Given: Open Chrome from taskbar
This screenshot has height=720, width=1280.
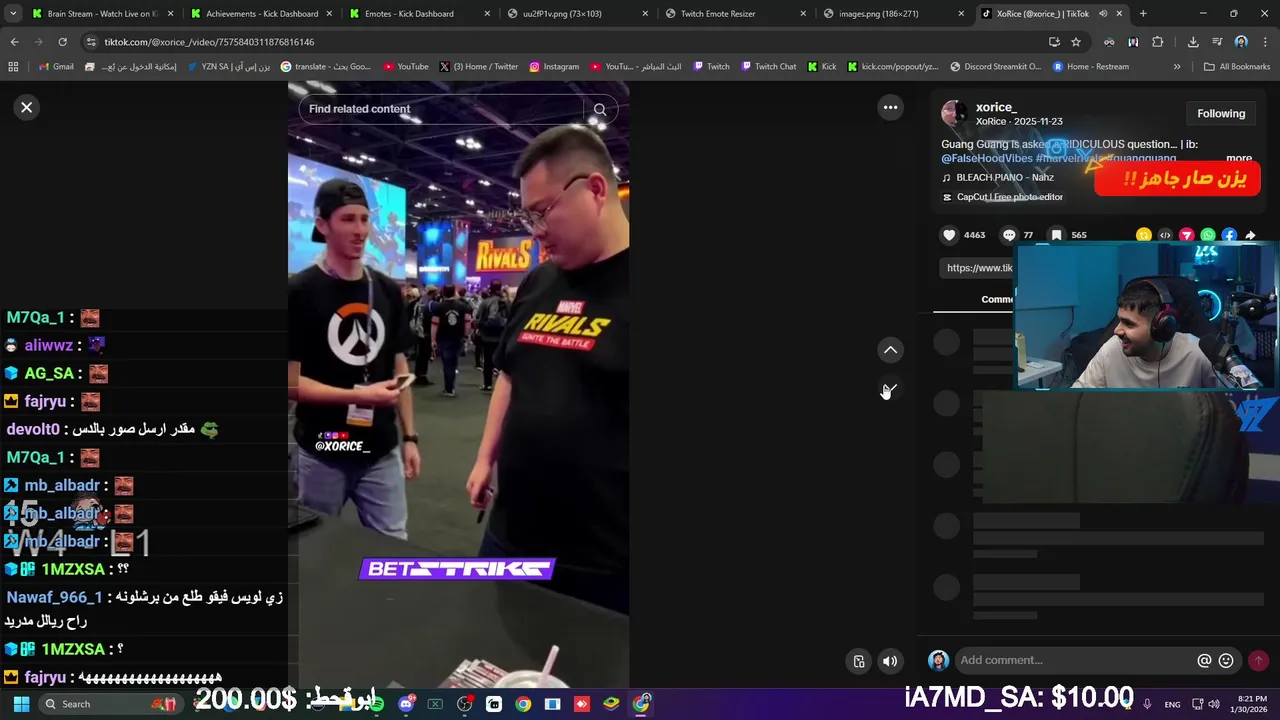Looking at the screenshot, I should pyautogui.click(x=523, y=704).
